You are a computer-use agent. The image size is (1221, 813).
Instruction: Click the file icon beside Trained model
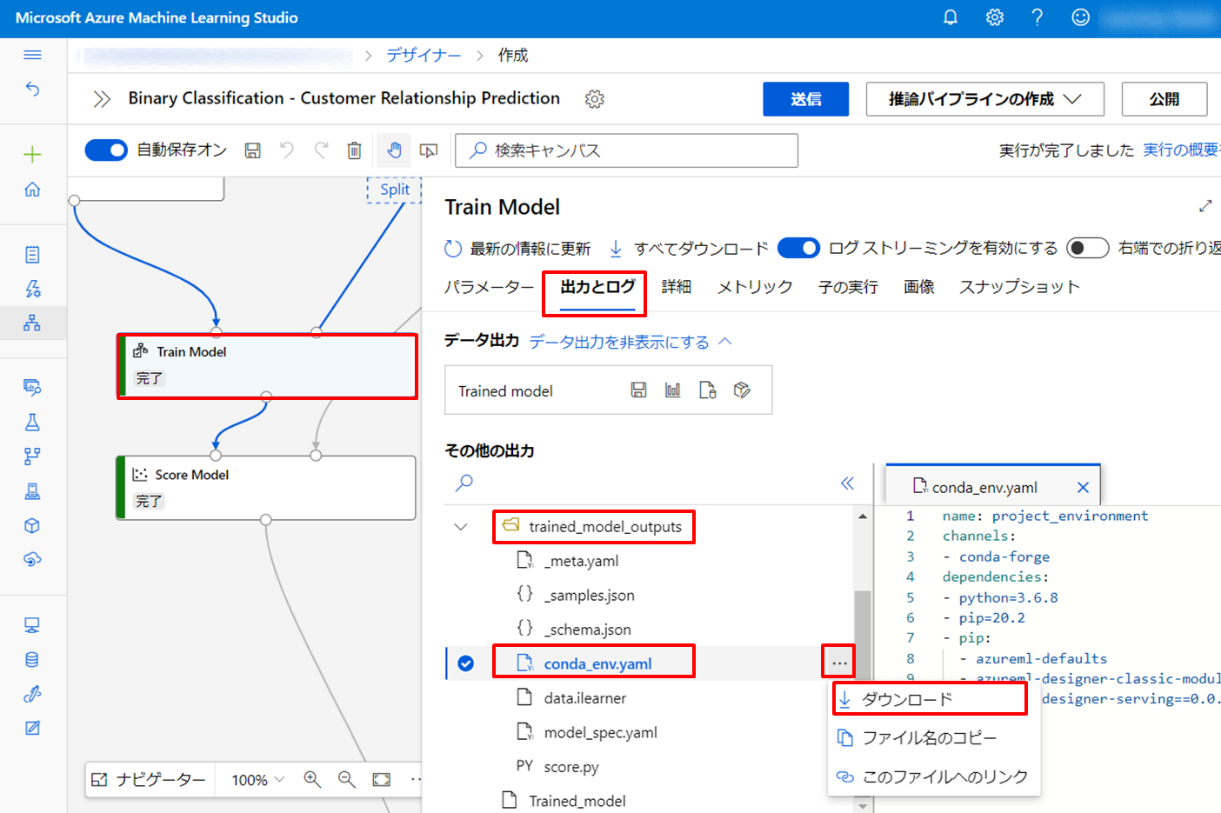coord(708,390)
